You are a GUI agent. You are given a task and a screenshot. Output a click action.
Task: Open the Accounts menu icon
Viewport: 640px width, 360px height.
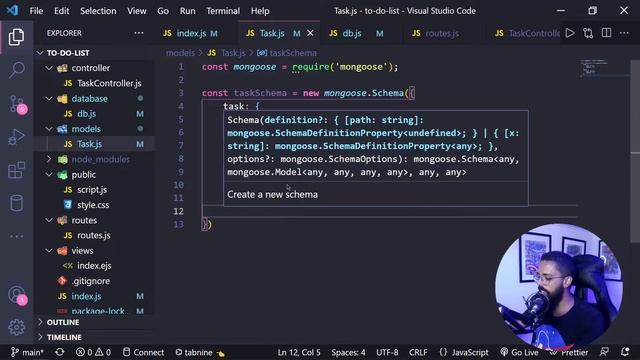click(17, 295)
